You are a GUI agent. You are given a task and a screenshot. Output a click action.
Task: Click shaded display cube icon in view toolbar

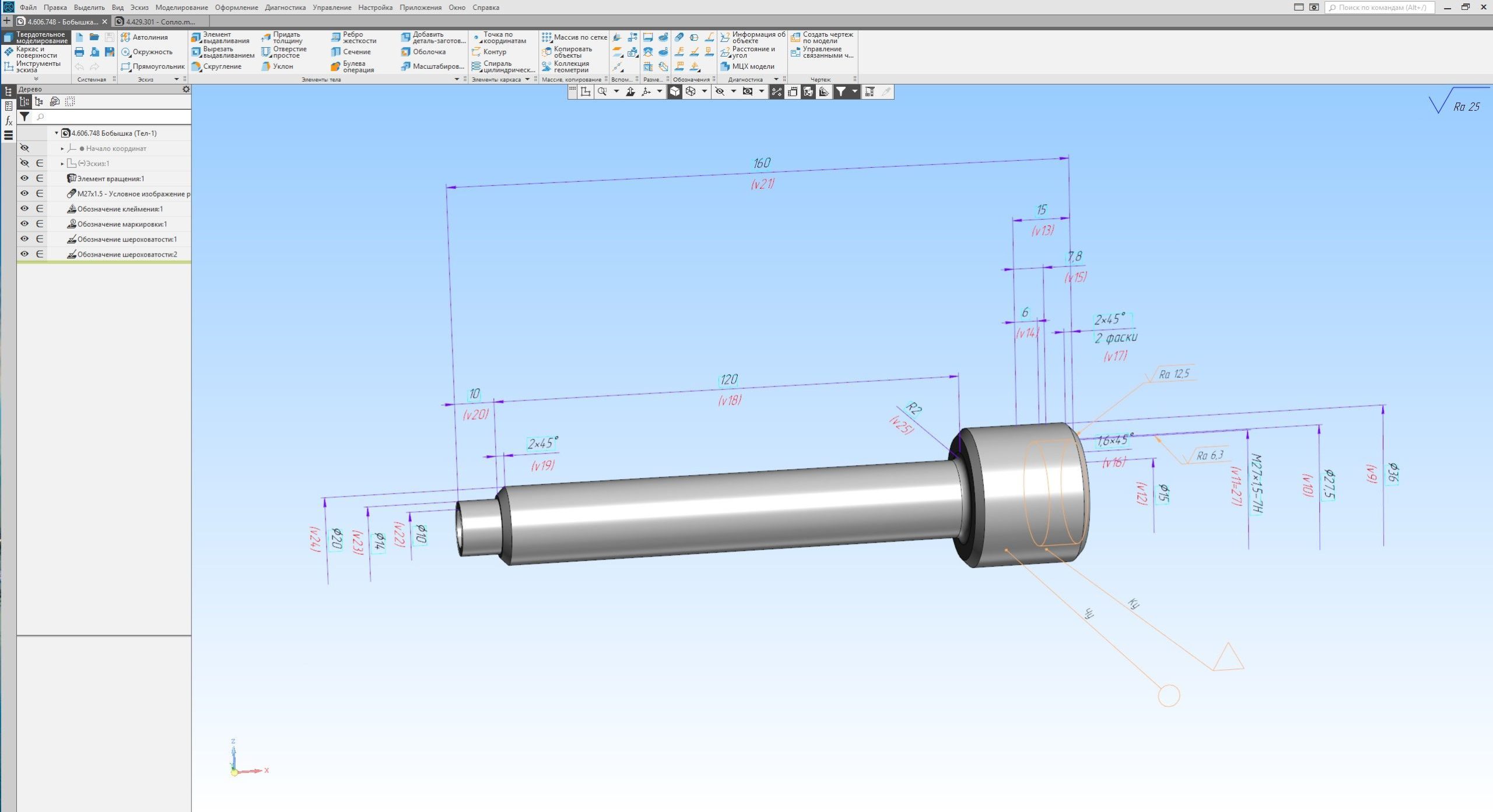[674, 92]
